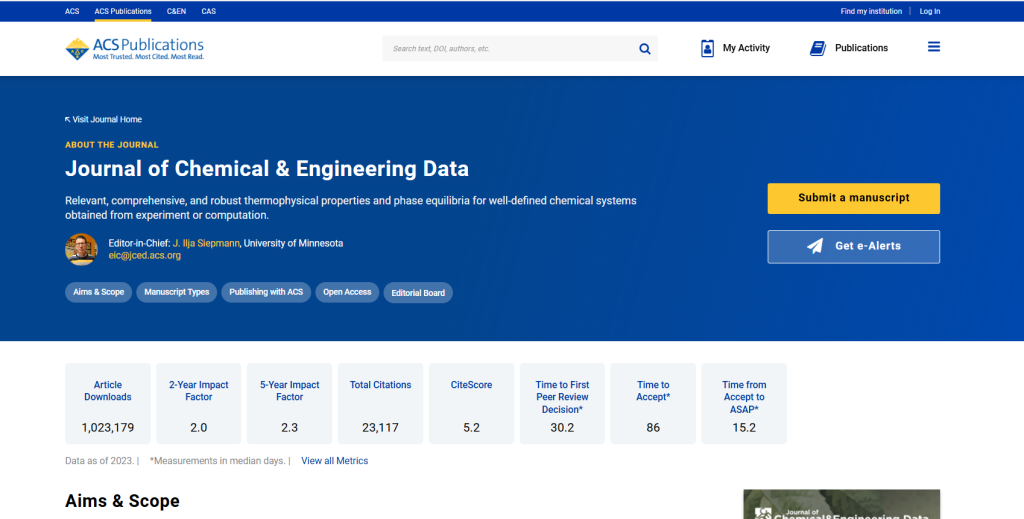Click the ABOUT THE JOURNAL label

pos(112,145)
